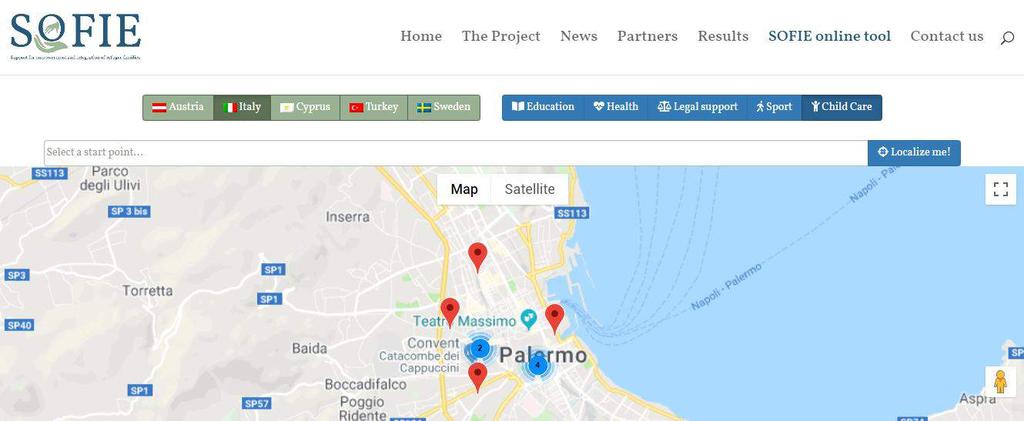Open the blue cluster marker labeled 4
The width and height of the screenshot is (1024, 421).
(537, 366)
